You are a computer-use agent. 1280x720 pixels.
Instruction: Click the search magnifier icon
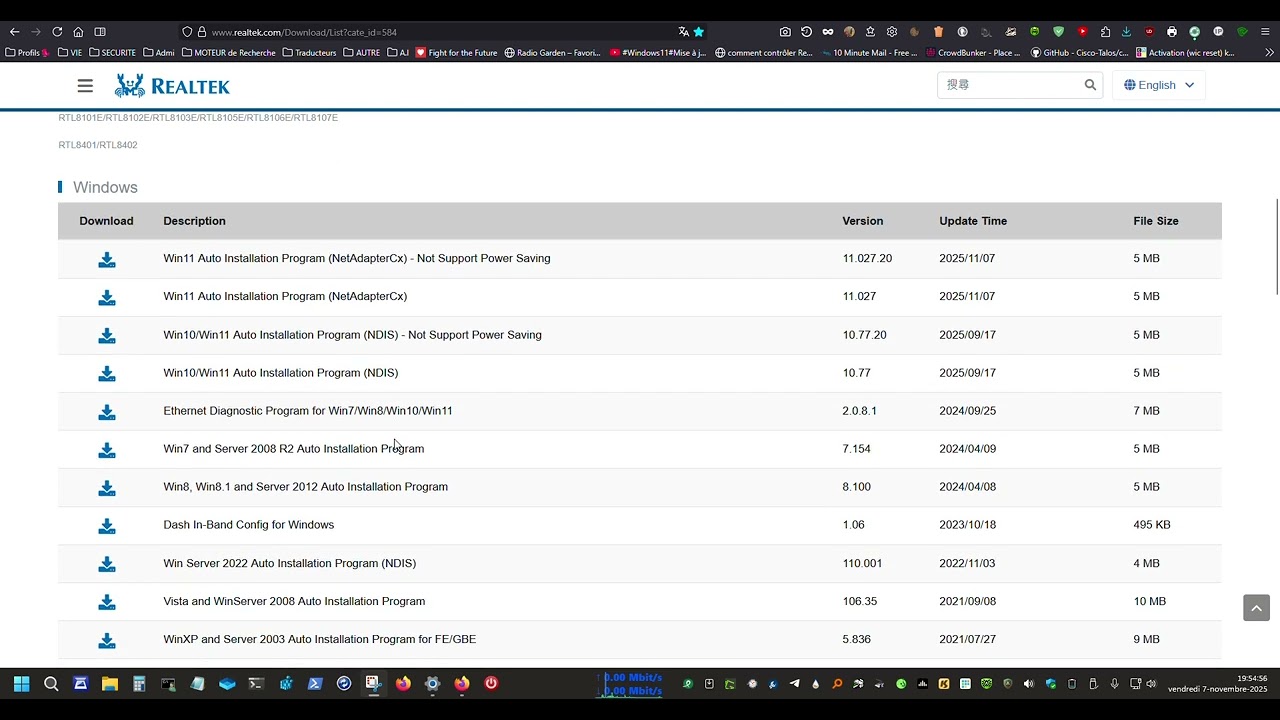[x=1090, y=85]
